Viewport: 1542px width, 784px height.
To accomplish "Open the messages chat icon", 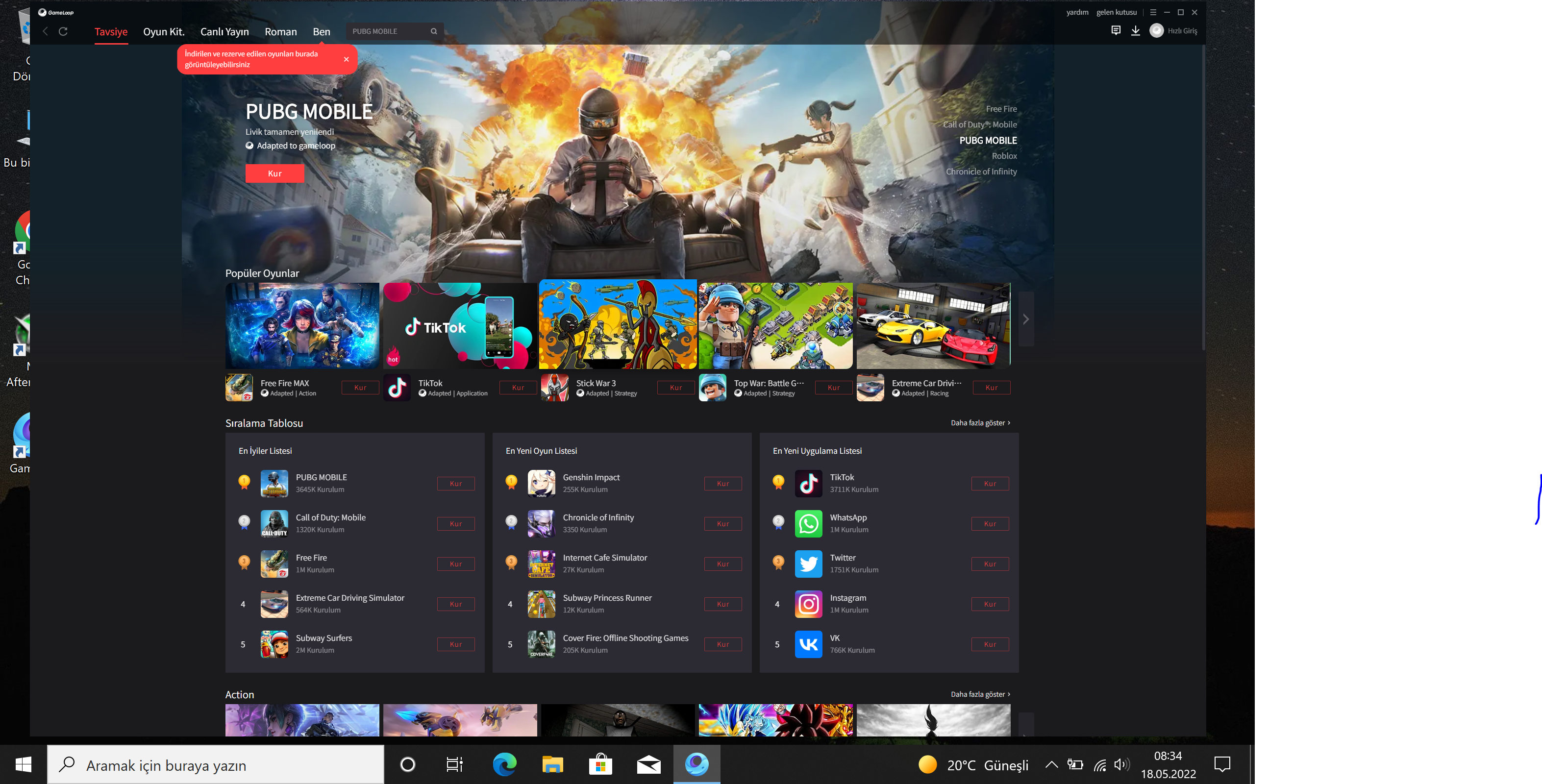I will 1115,30.
